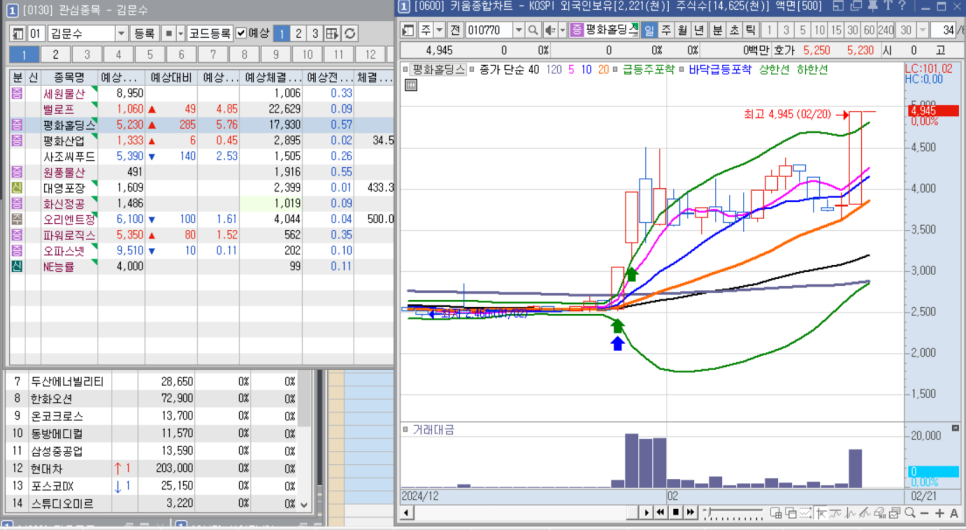
Task: Open the column layout icon beside page 3
Action: [332, 33]
